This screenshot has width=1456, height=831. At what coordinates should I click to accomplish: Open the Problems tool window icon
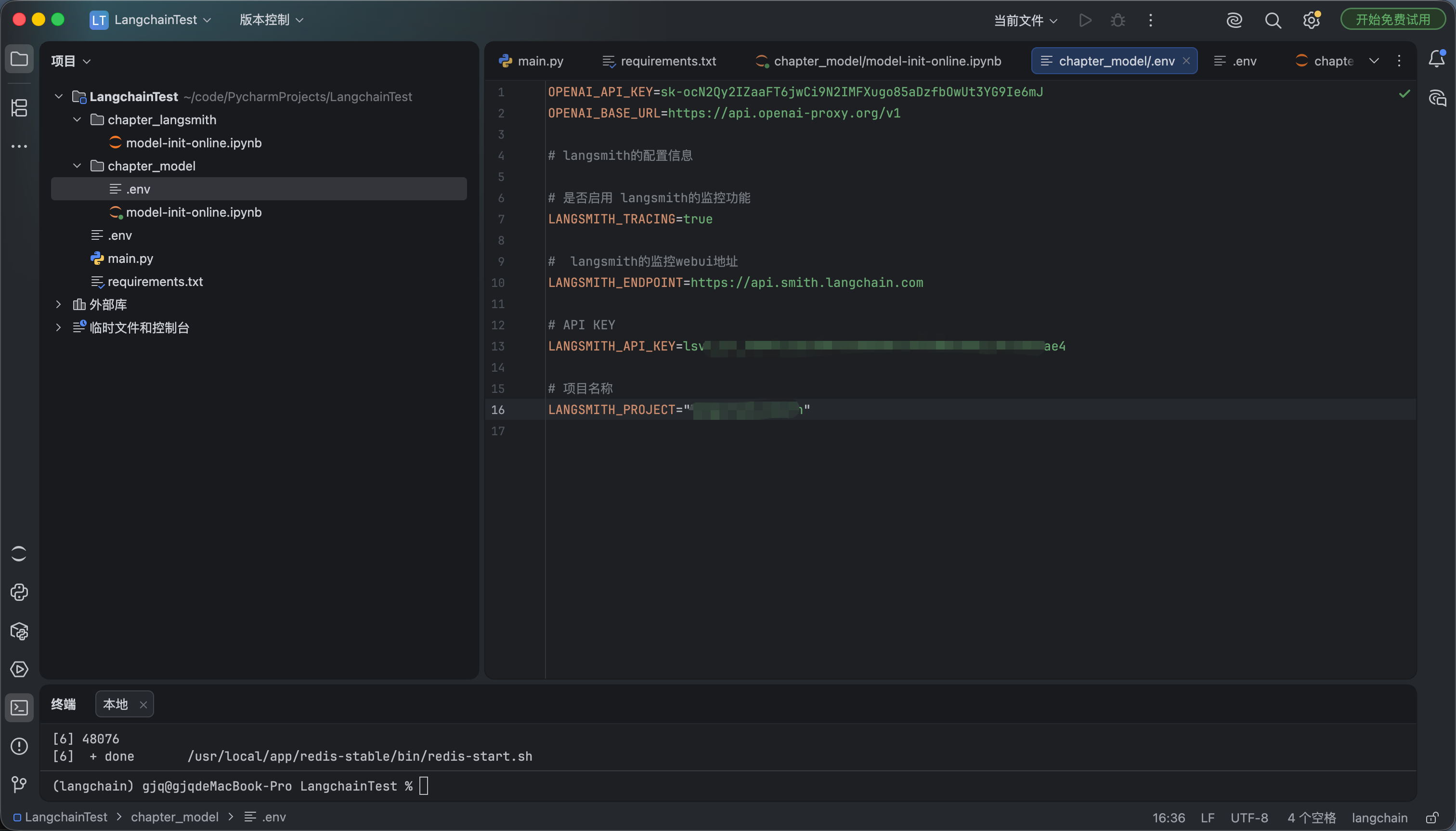19,746
